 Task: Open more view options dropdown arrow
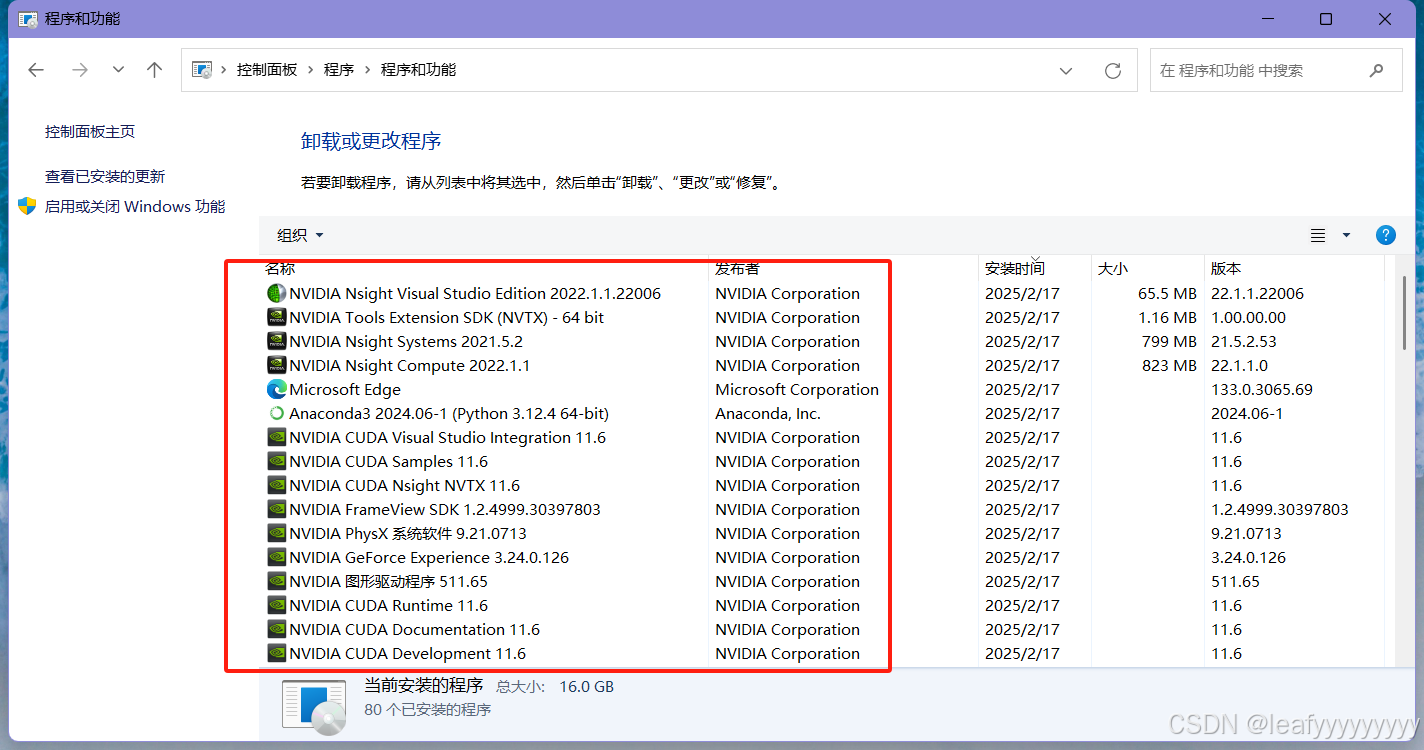1346,235
